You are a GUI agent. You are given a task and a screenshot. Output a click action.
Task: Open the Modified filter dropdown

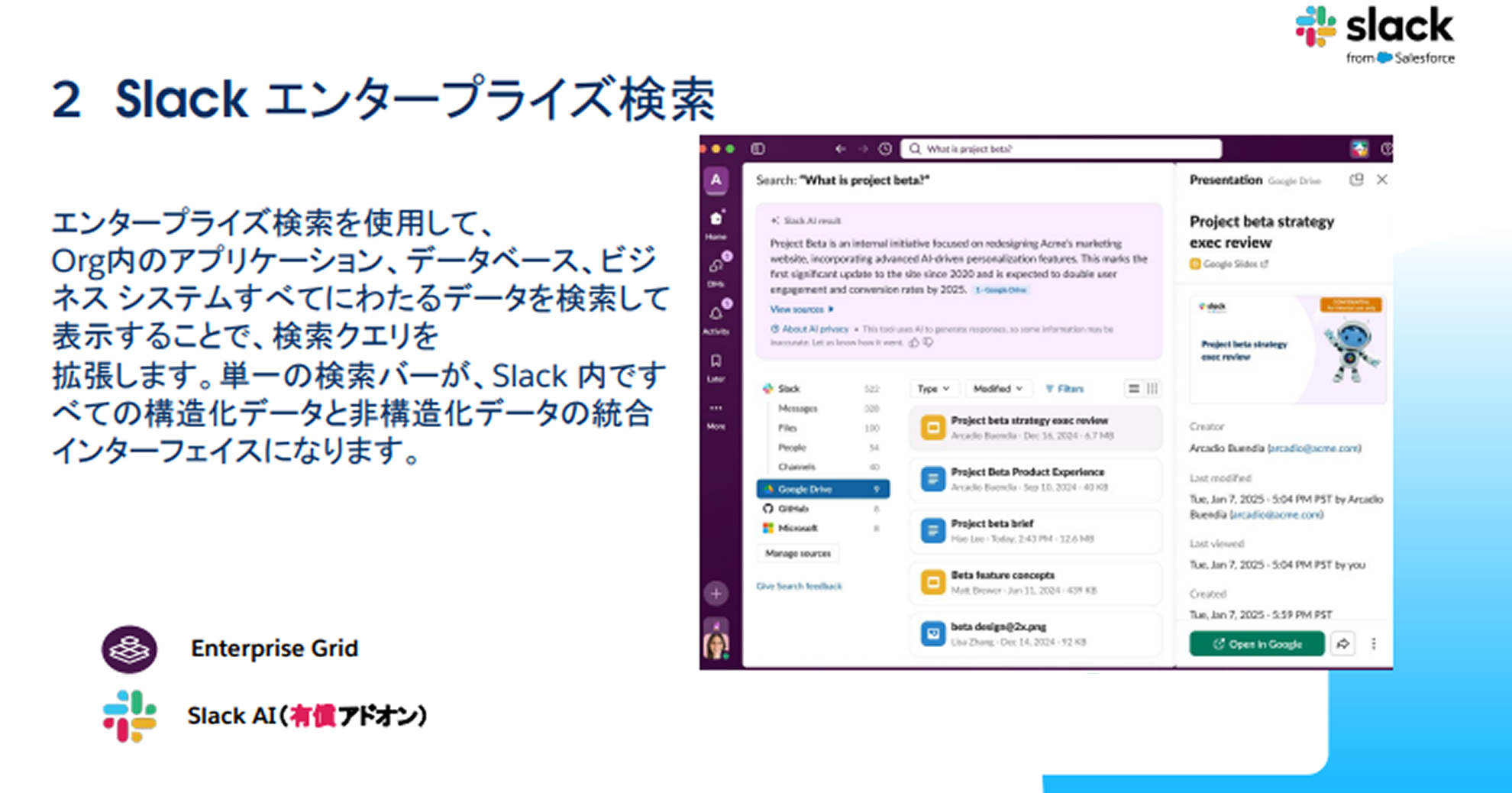tap(997, 389)
